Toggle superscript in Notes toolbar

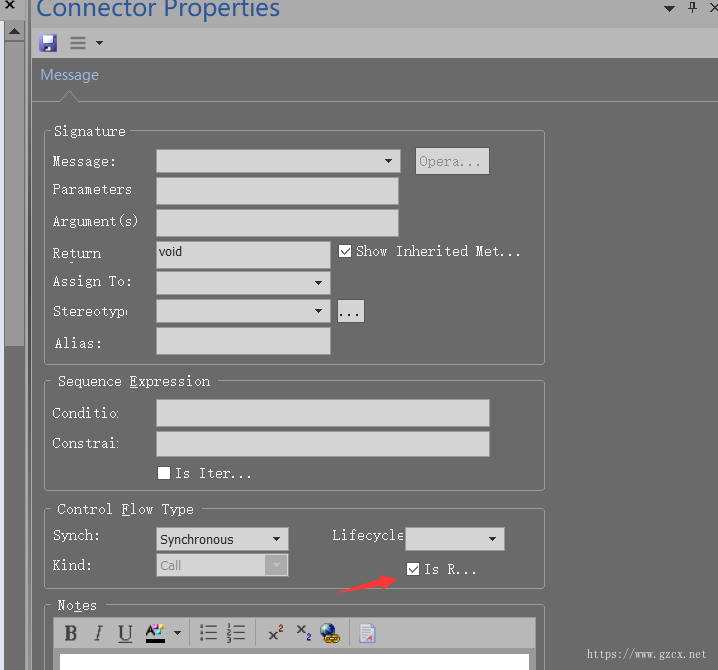coord(276,633)
